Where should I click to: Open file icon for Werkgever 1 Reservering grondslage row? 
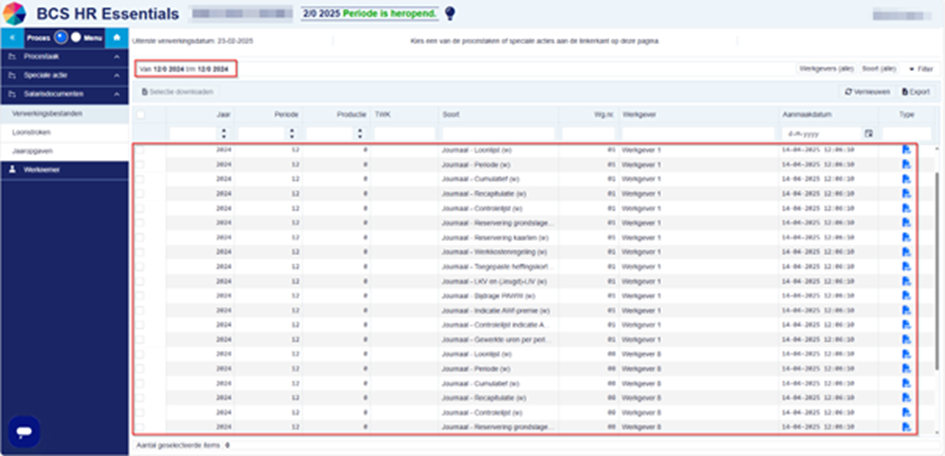point(906,223)
